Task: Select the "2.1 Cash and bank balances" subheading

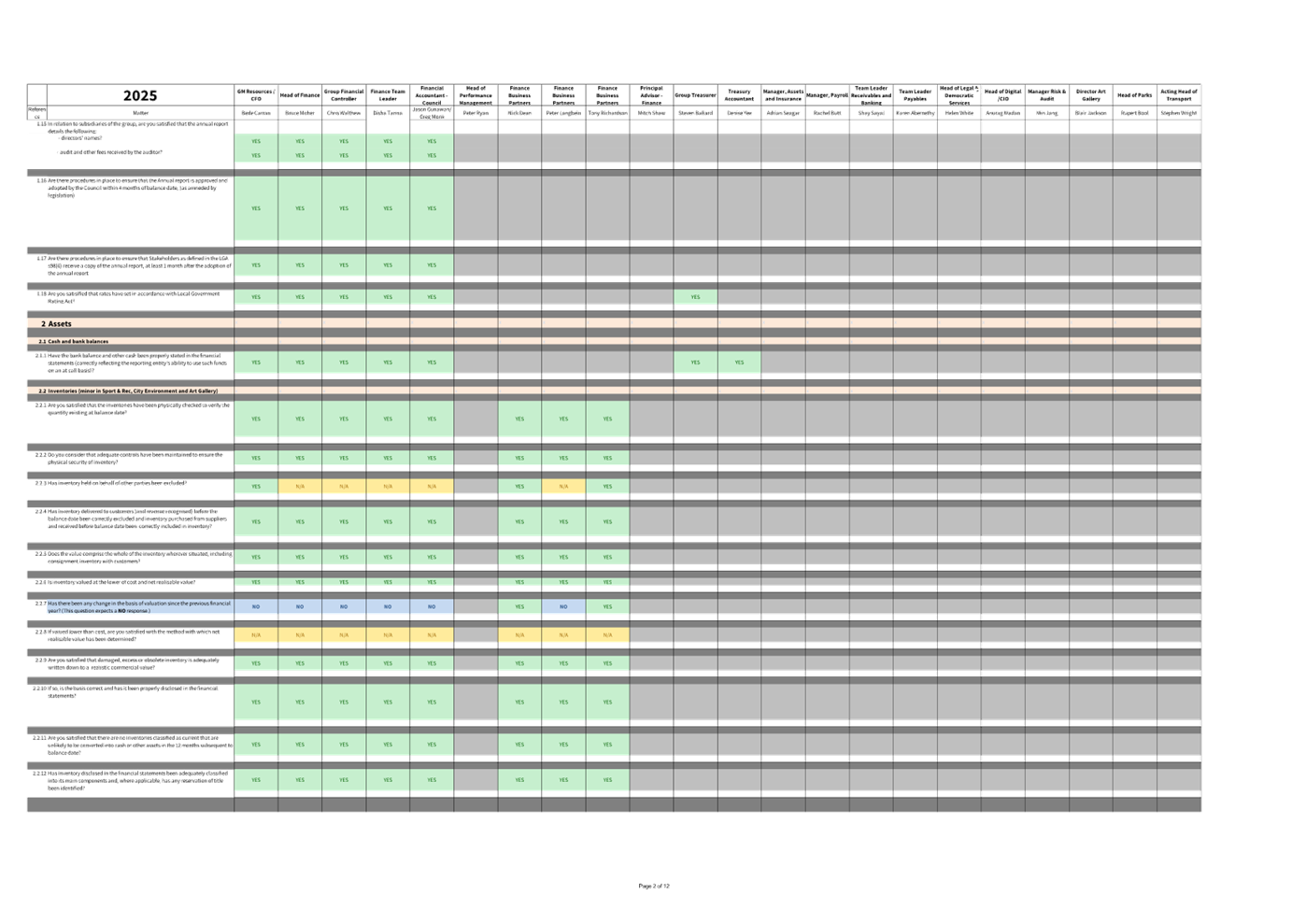Action: click(74, 342)
